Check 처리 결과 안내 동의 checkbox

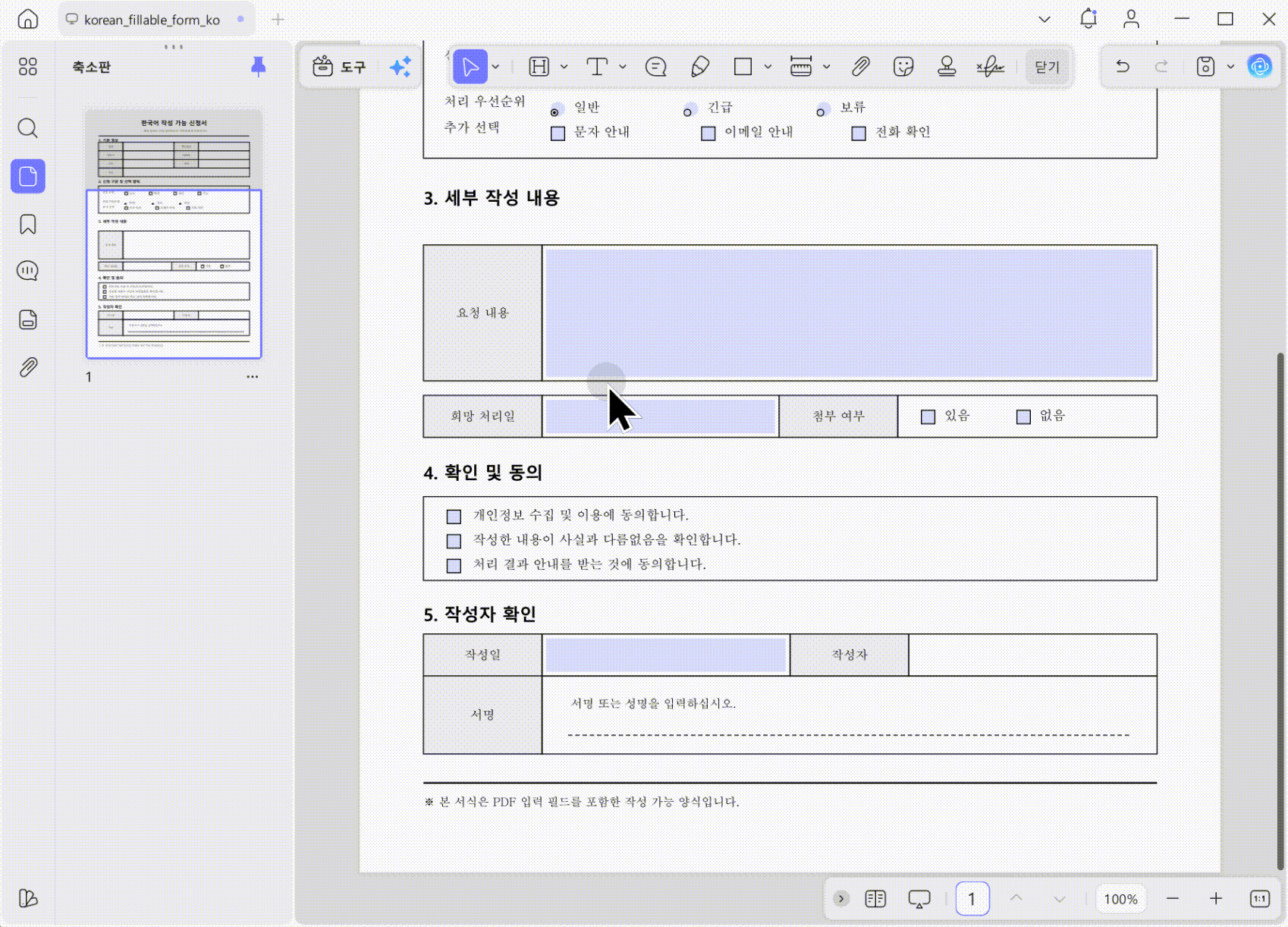pyautogui.click(x=454, y=566)
